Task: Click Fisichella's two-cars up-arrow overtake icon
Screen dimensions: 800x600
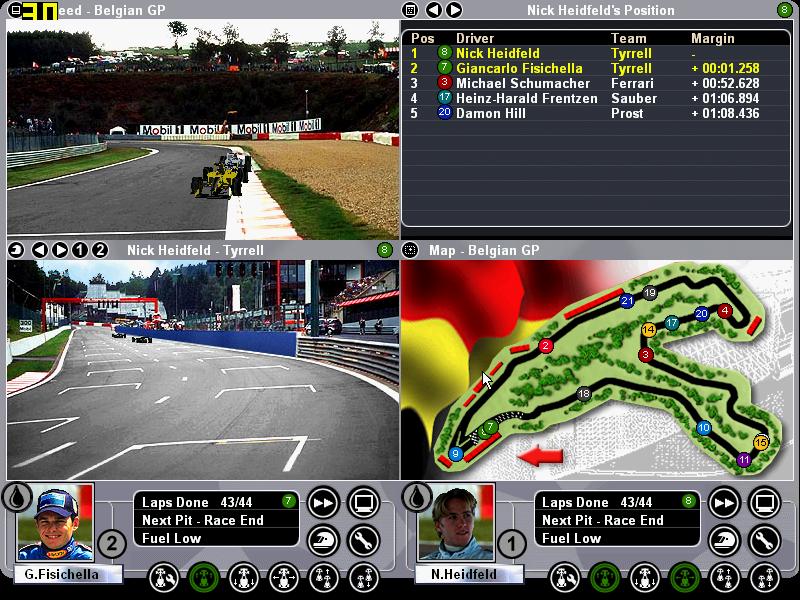Action: pos(323,578)
